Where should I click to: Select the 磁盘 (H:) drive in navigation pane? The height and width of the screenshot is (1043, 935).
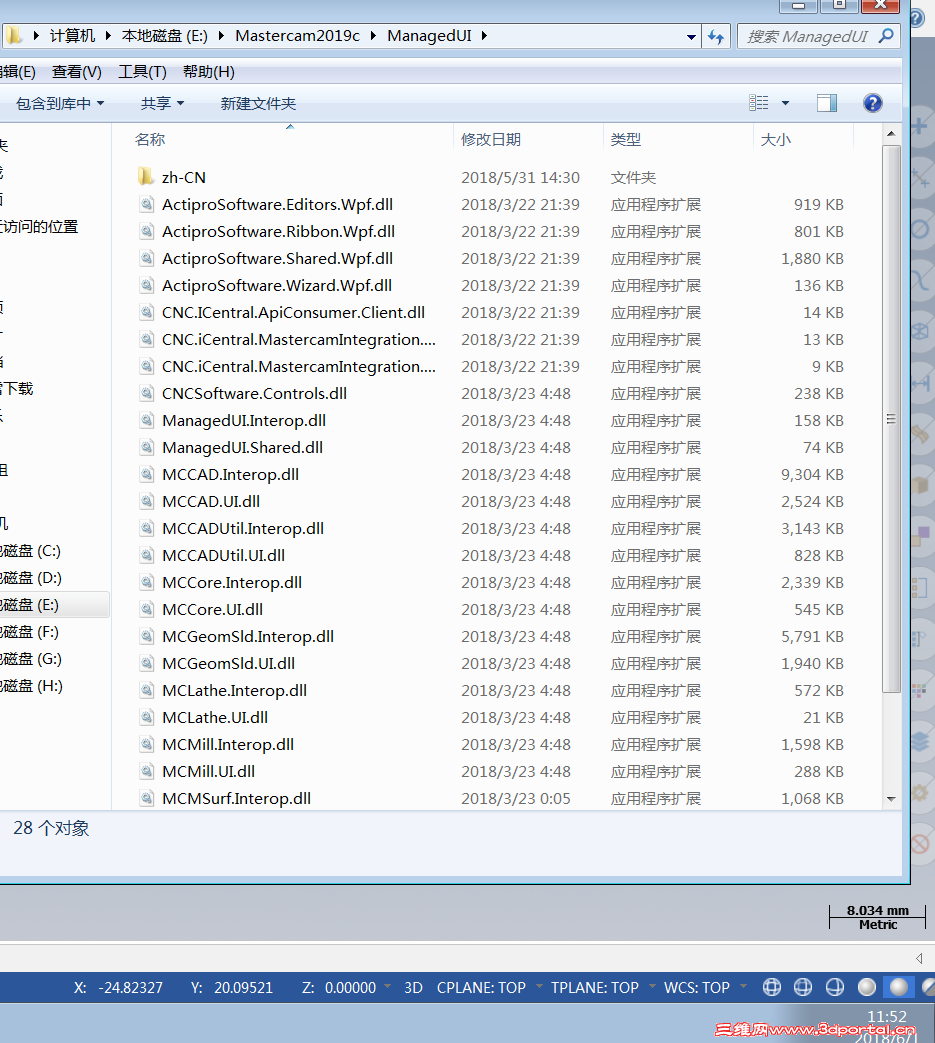point(31,686)
